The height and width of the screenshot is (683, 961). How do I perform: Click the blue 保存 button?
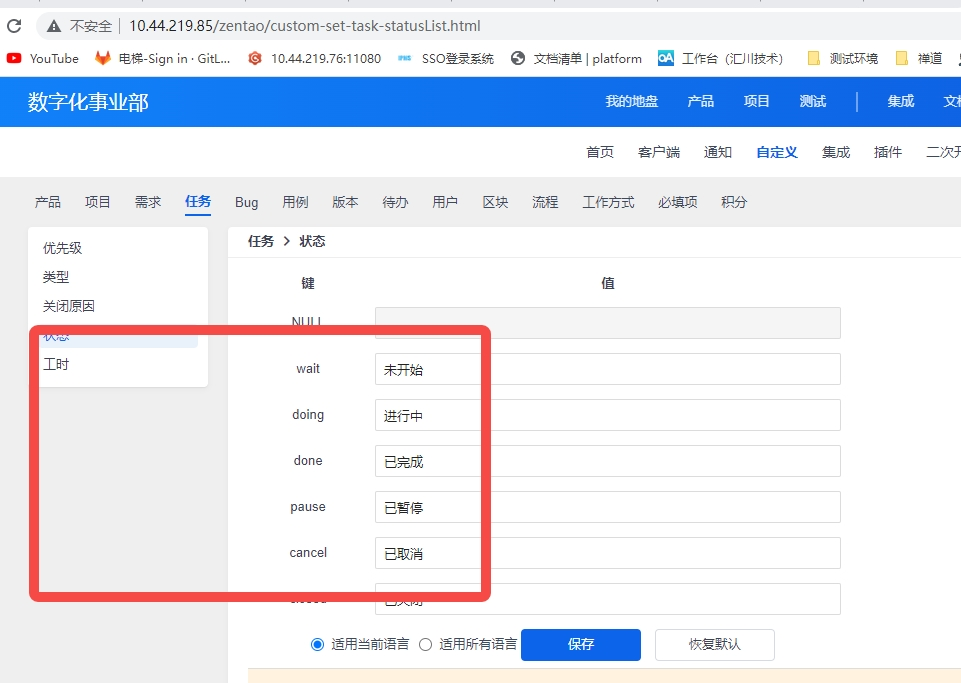(x=581, y=645)
